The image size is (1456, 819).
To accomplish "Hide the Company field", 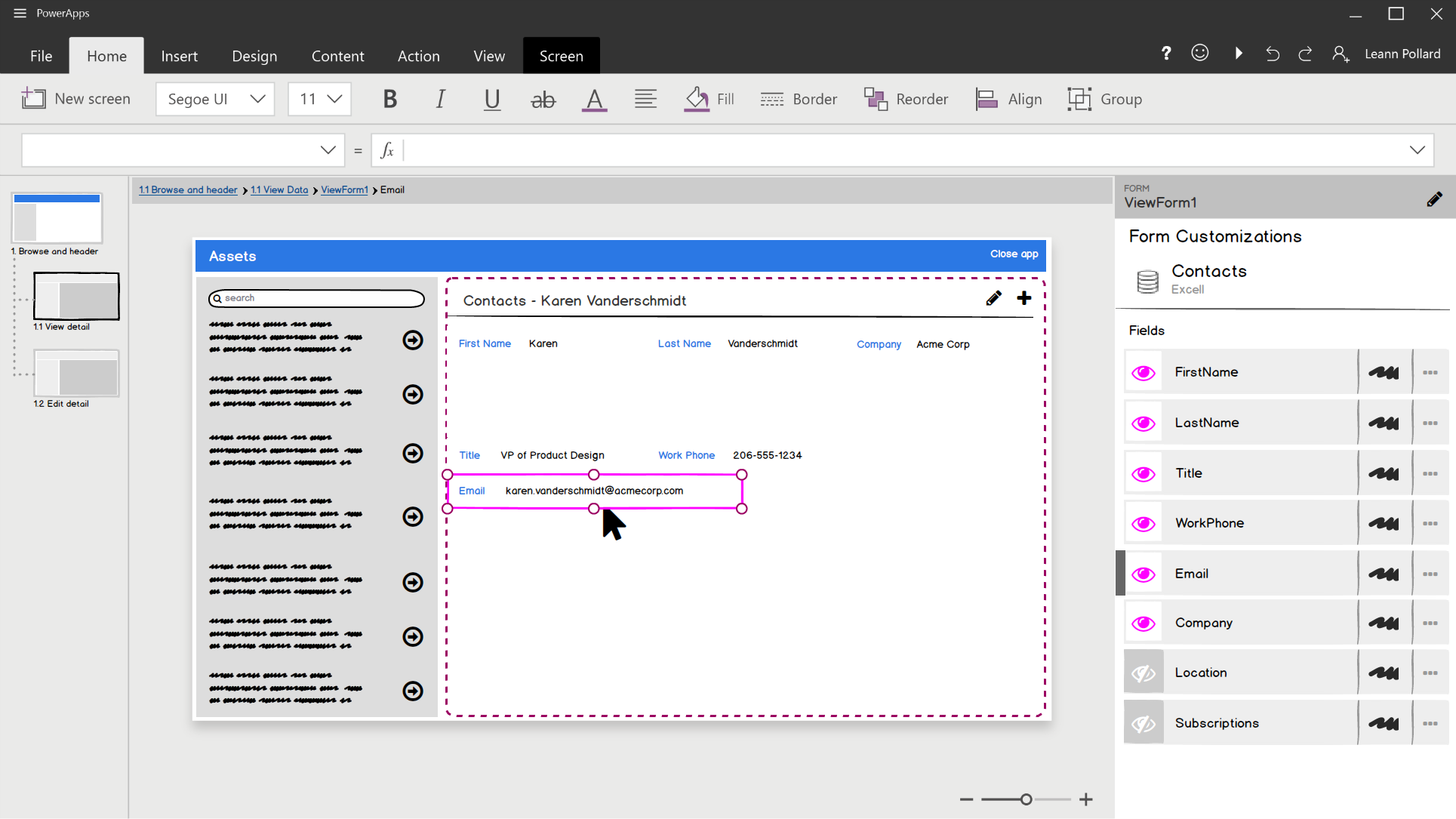I will pyautogui.click(x=1144, y=623).
